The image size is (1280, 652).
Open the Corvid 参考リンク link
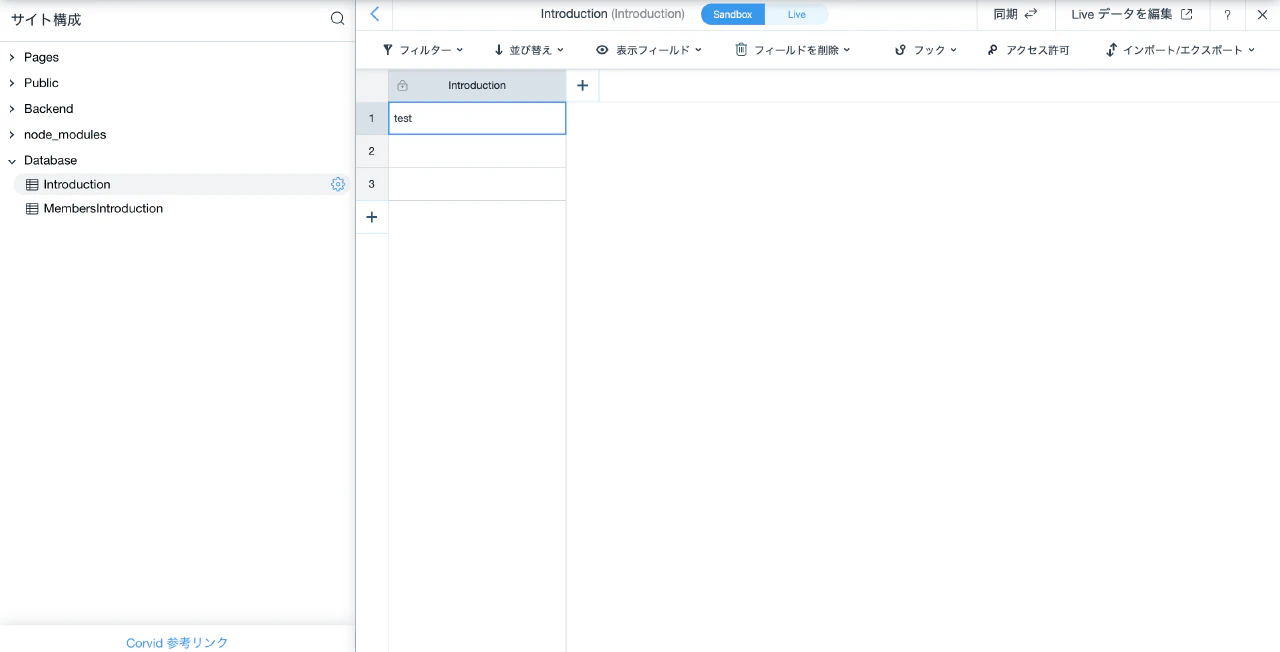[x=177, y=643]
